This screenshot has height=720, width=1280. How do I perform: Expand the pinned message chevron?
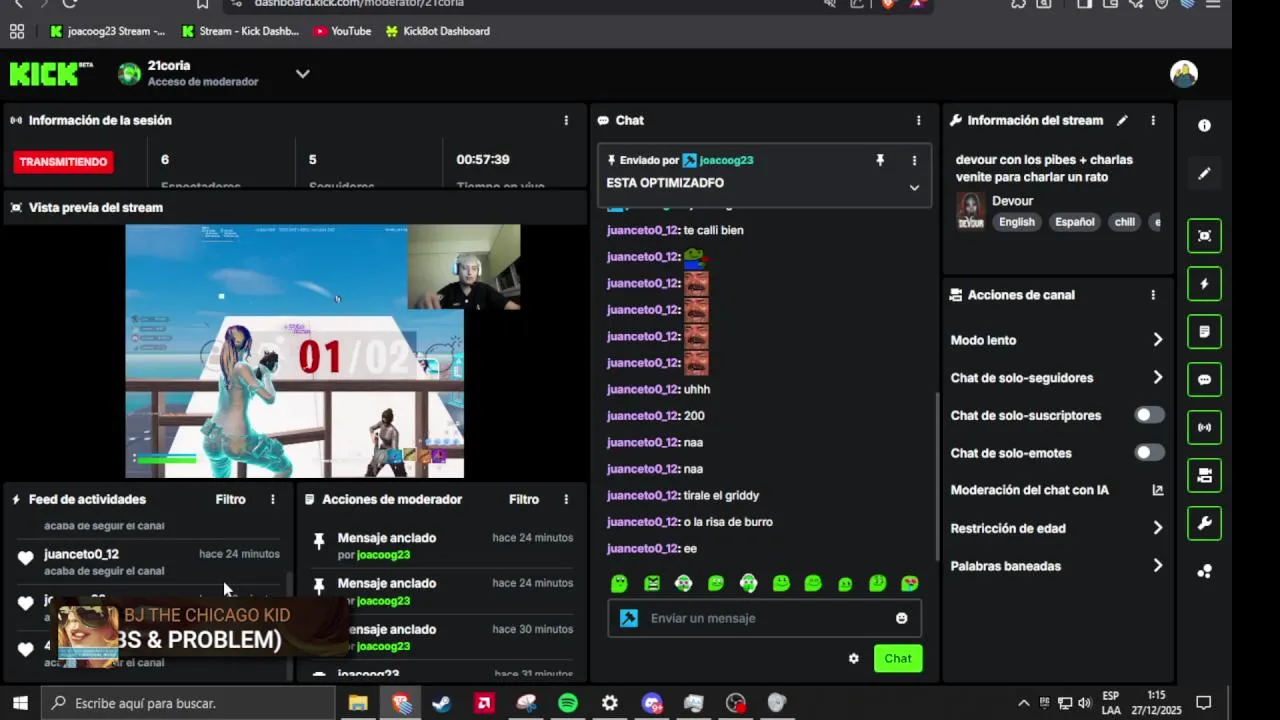pos(914,187)
